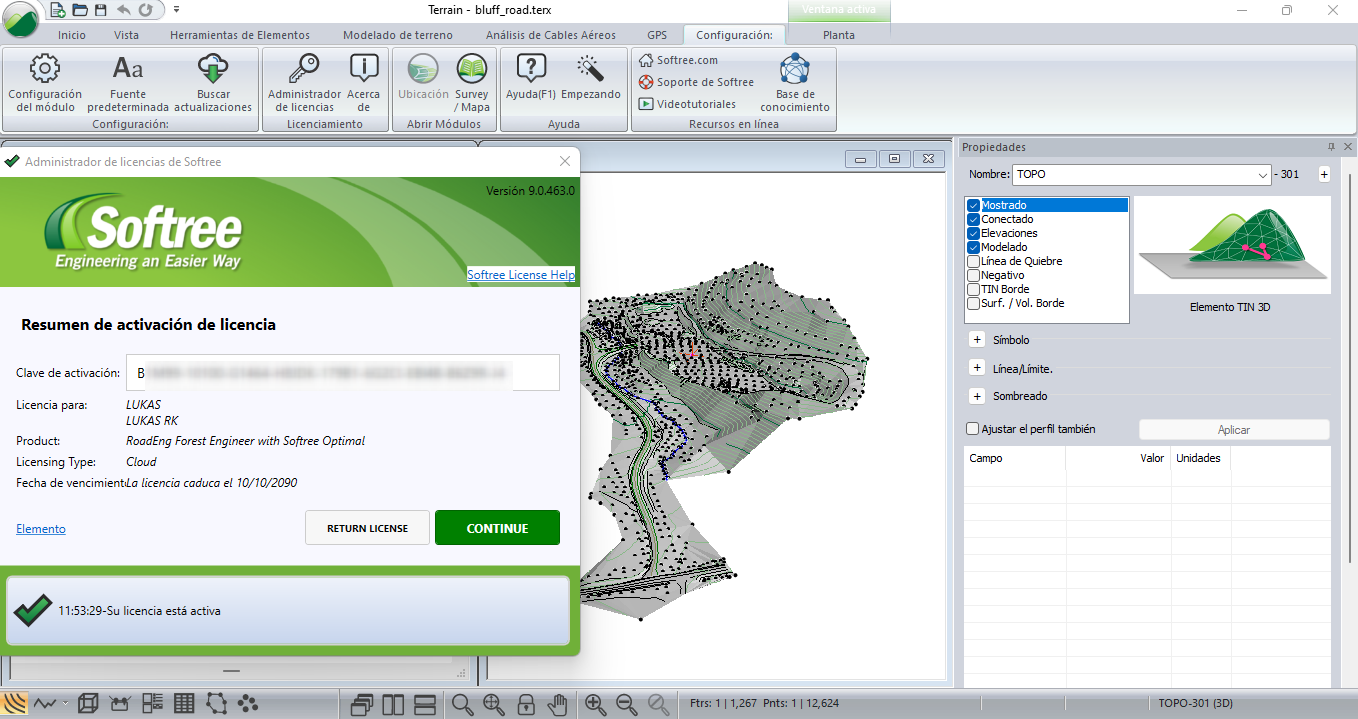Click the lock view icon
The image size is (1358, 719).
coord(525,703)
